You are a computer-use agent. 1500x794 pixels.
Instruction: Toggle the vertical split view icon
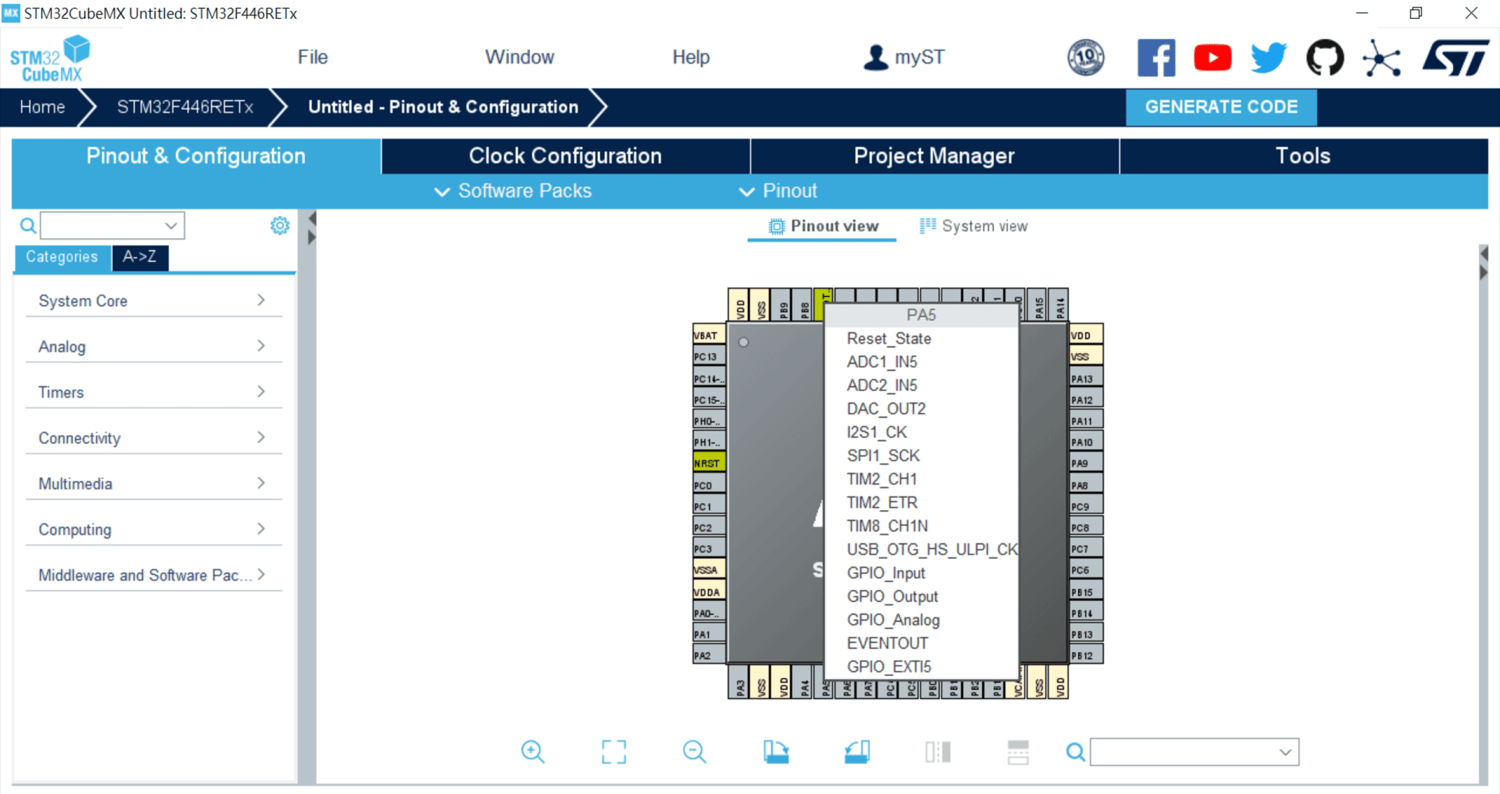pyautogui.click(x=938, y=752)
